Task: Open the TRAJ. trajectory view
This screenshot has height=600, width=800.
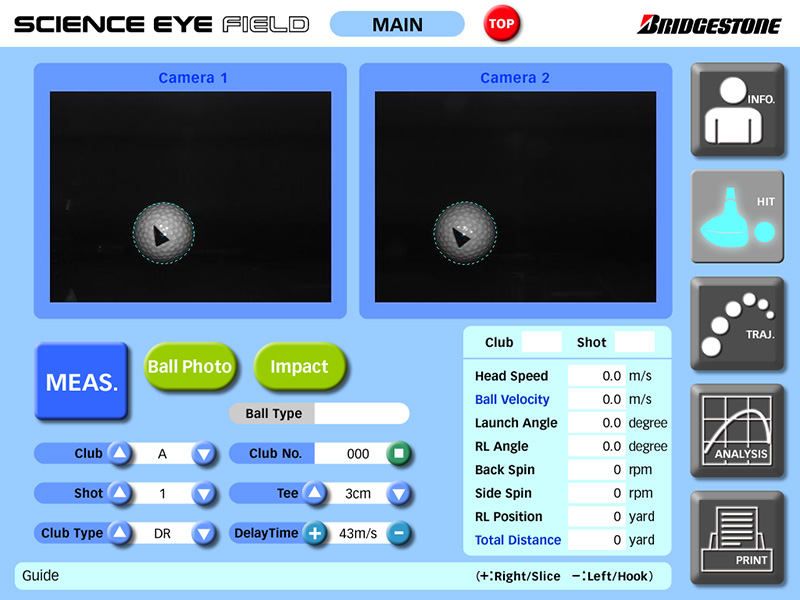Action: point(737,323)
